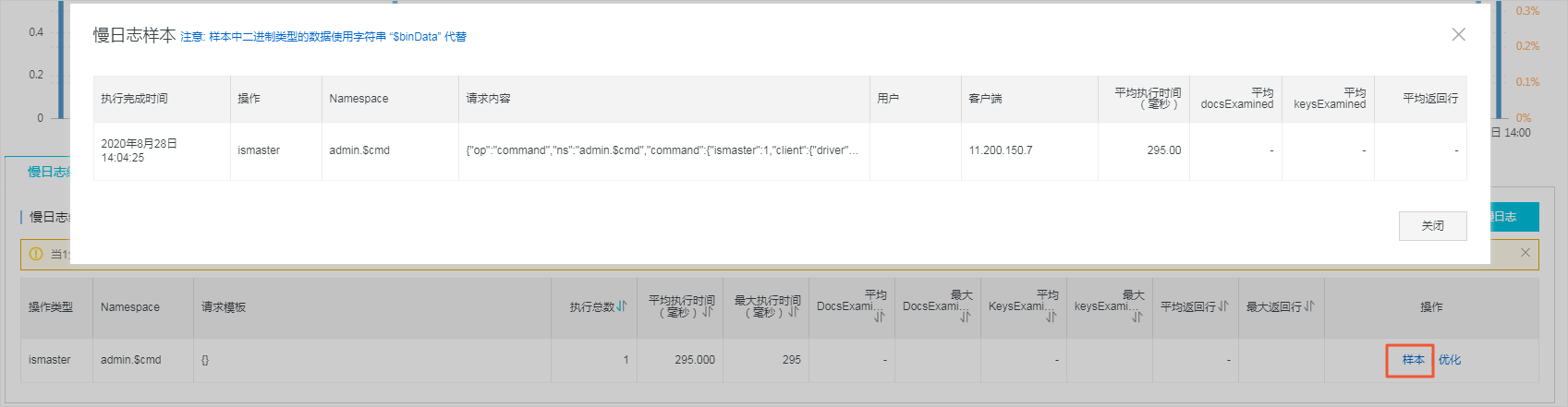Sort by 平均 KeysExami column
Screen dimensions: 1568x407
click(1051, 317)
